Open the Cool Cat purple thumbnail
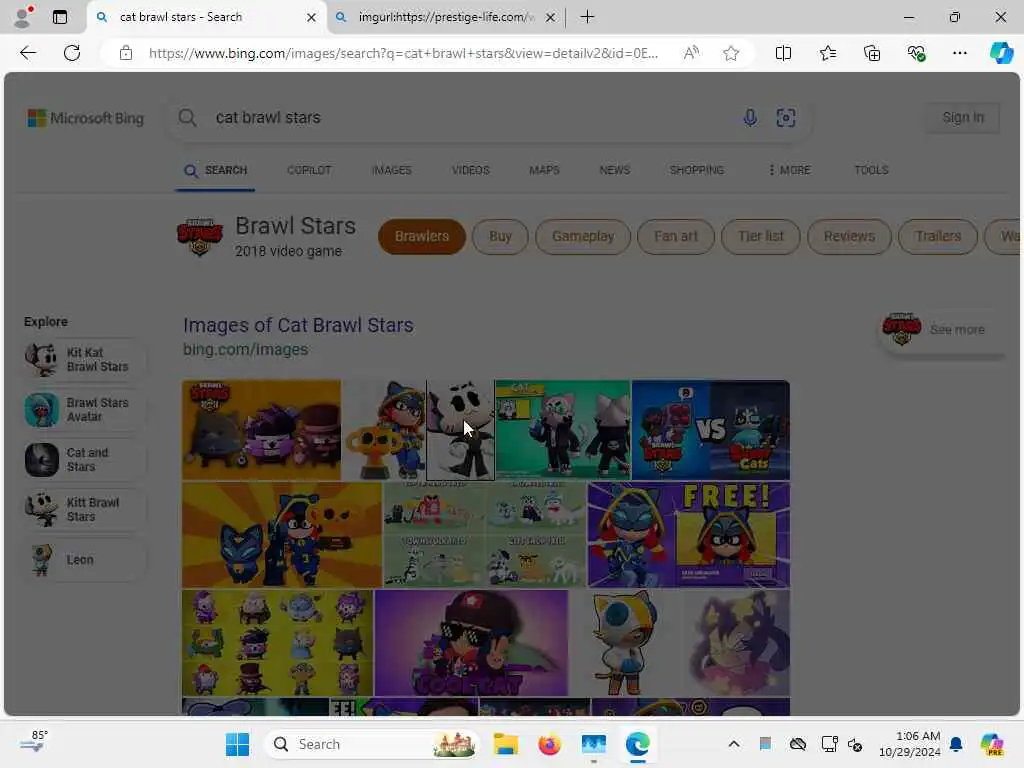The height and width of the screenshot is (768, 1024). [472, 643]
